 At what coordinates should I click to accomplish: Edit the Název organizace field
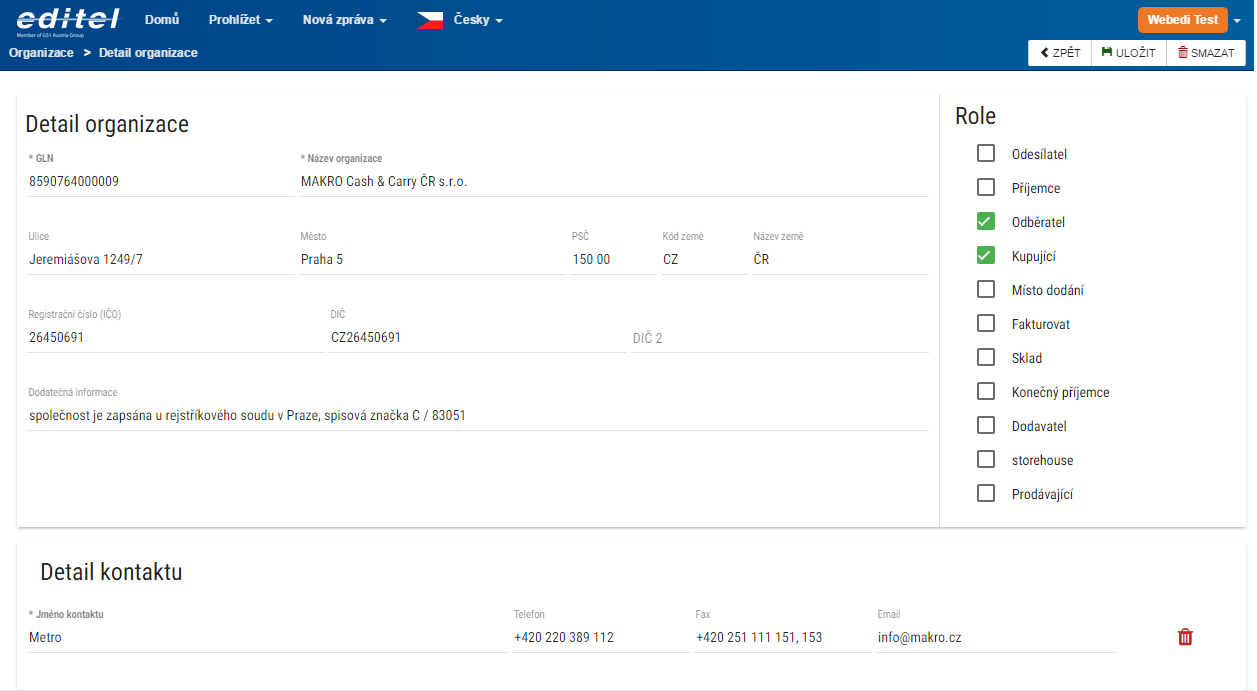pyautogui.click(x=614, y=182)
